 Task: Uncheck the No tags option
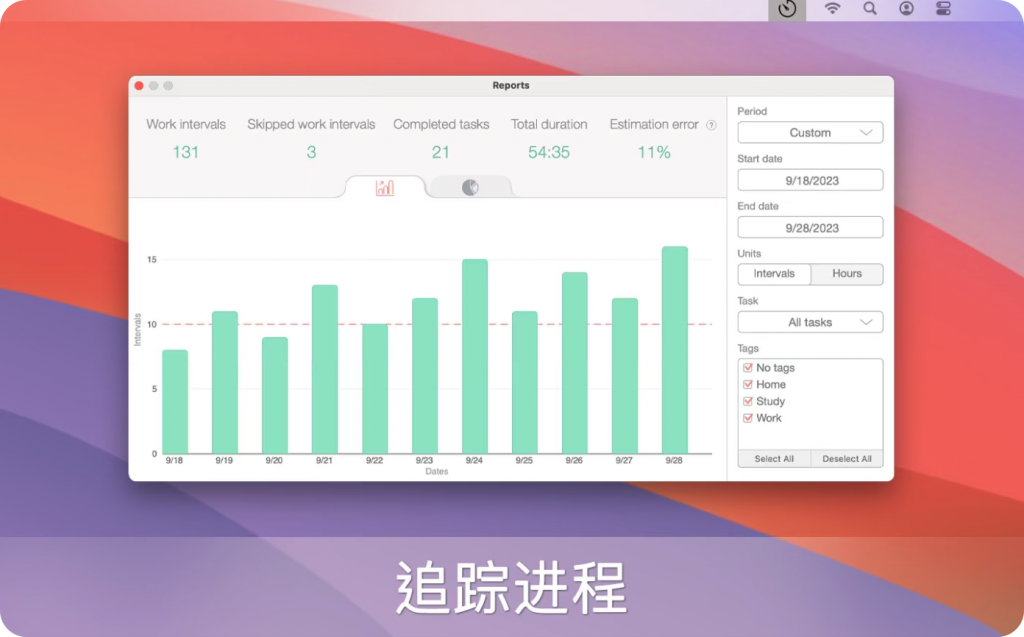[748, 367]
